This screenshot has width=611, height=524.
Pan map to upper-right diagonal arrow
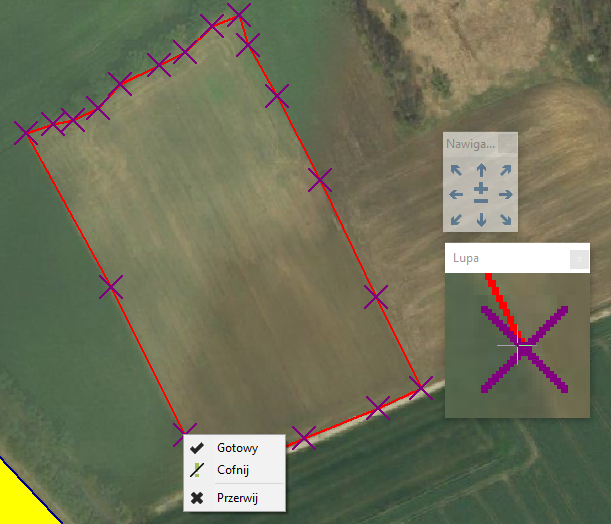[506, 170]
